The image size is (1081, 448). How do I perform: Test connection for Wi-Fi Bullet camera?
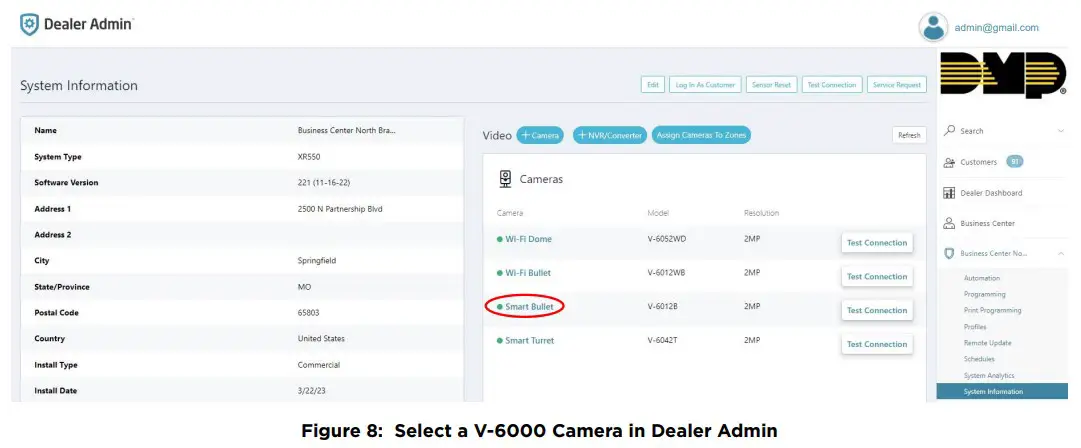(877, 276)
